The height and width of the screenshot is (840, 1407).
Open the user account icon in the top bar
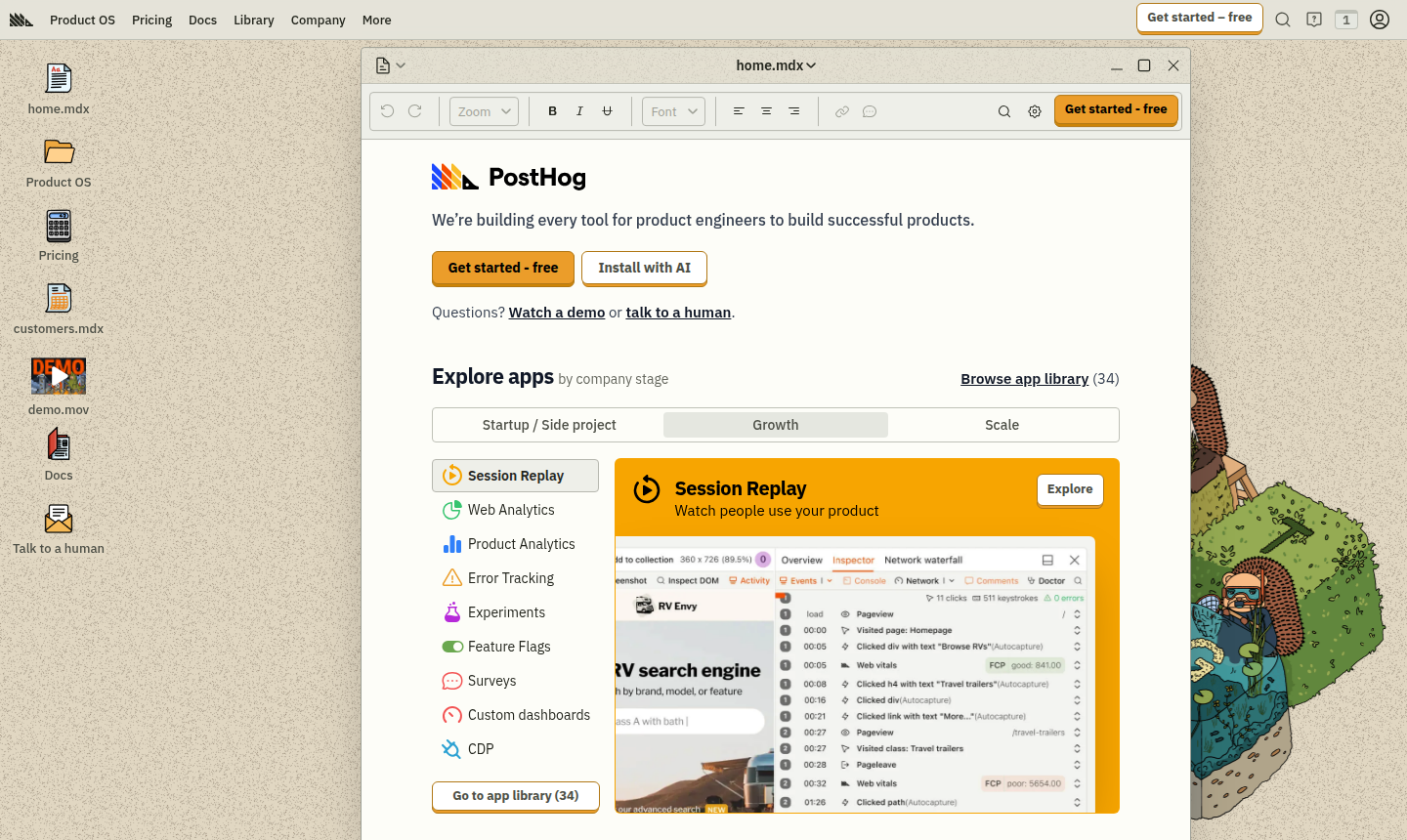pos(1379,20)
